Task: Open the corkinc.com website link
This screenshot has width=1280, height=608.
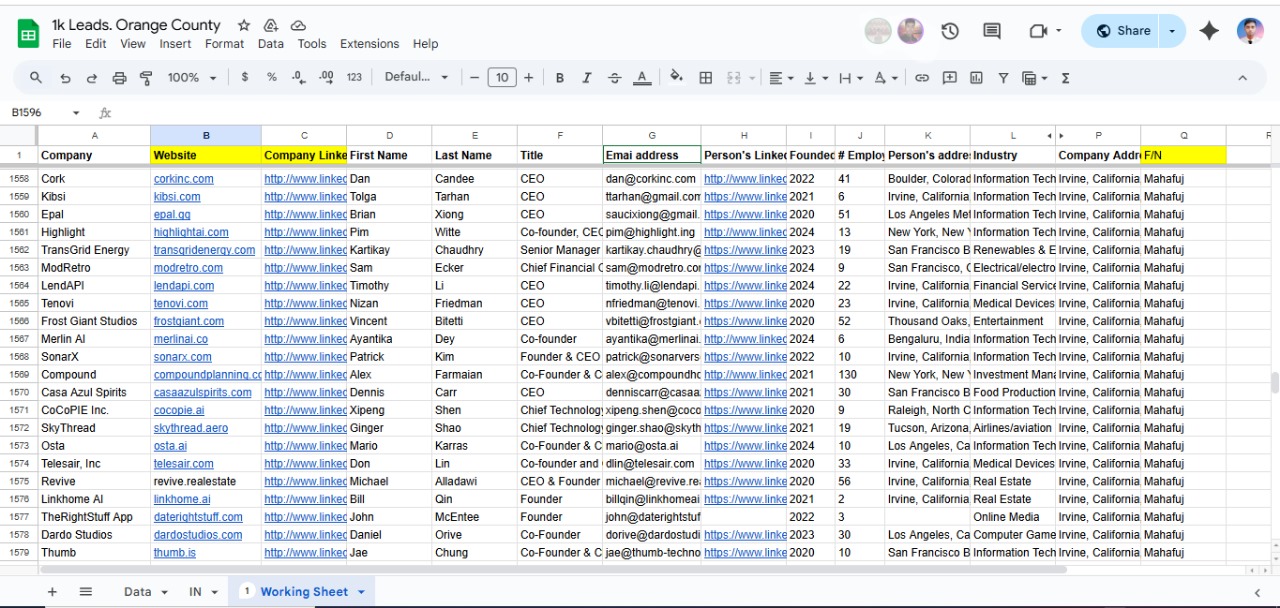Action: (x=183, y=179)
